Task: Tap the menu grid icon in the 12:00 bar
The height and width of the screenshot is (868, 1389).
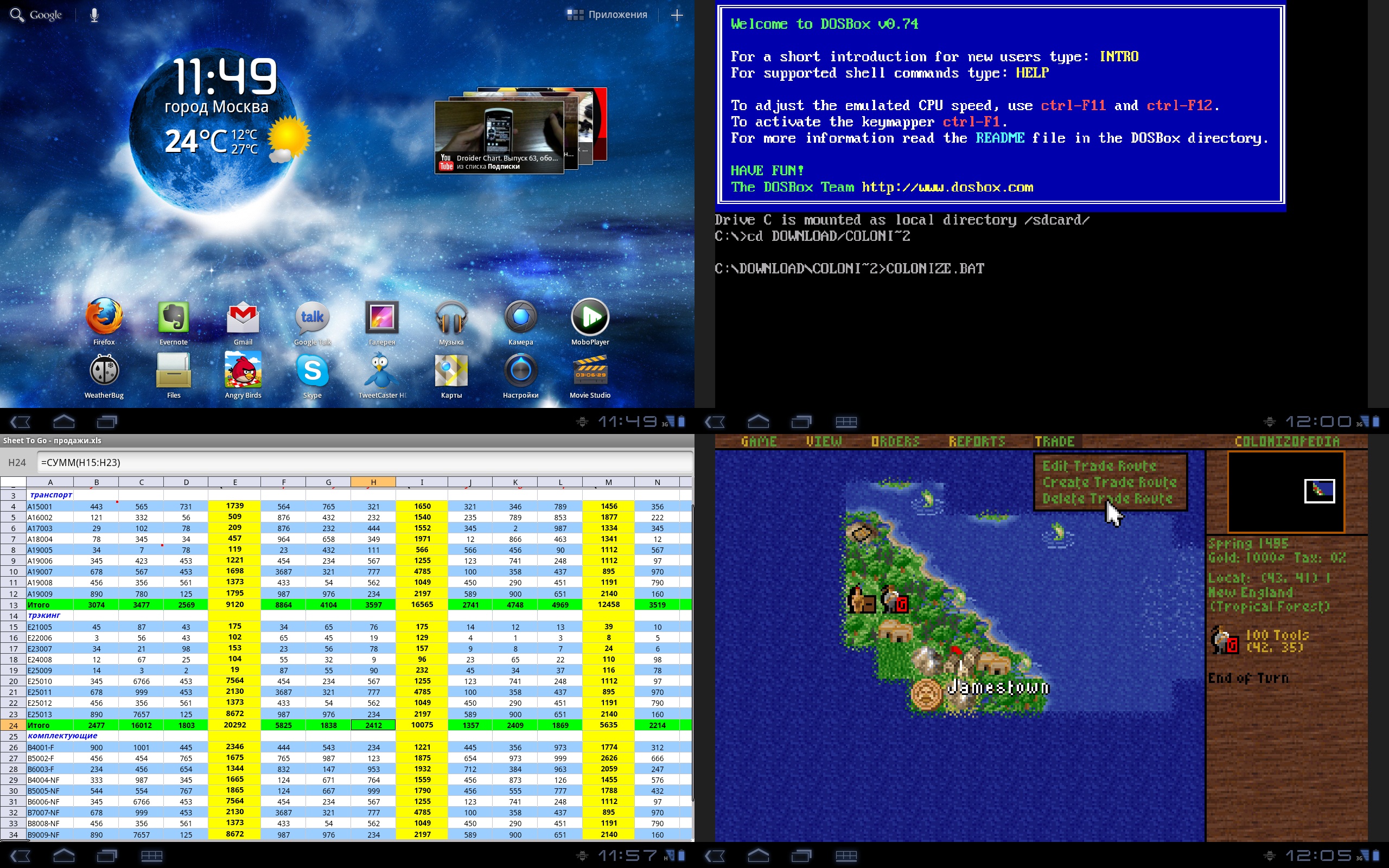Action: click(846, 422)
